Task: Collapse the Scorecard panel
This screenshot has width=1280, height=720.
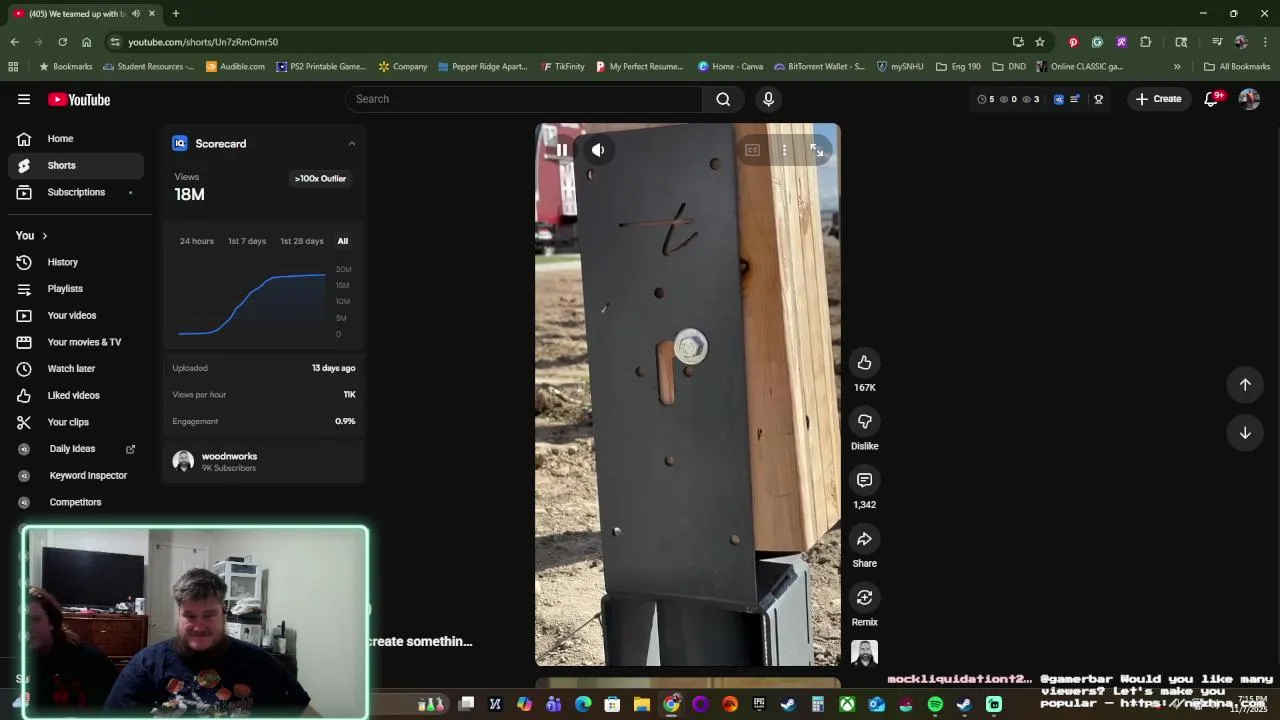Action: (352, 144)
